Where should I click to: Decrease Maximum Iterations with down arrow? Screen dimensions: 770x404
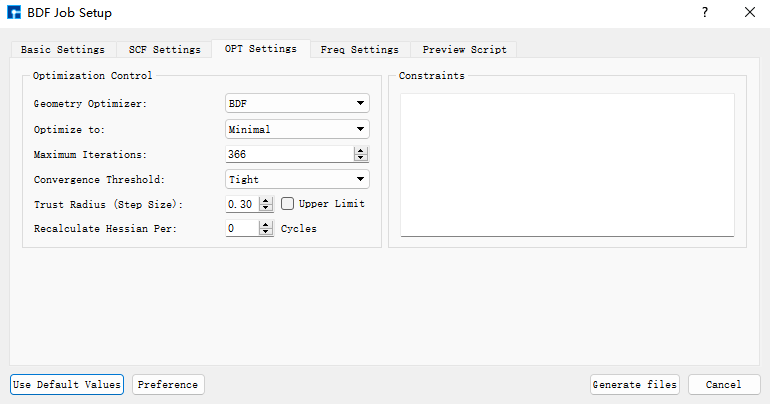[x=360, y=158]
